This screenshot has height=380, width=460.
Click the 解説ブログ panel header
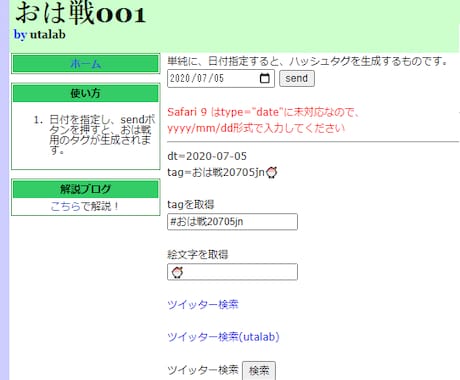coord(86,189)
